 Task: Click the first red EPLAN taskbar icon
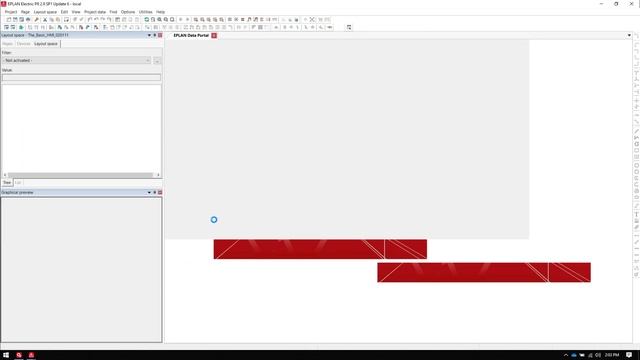19,355
